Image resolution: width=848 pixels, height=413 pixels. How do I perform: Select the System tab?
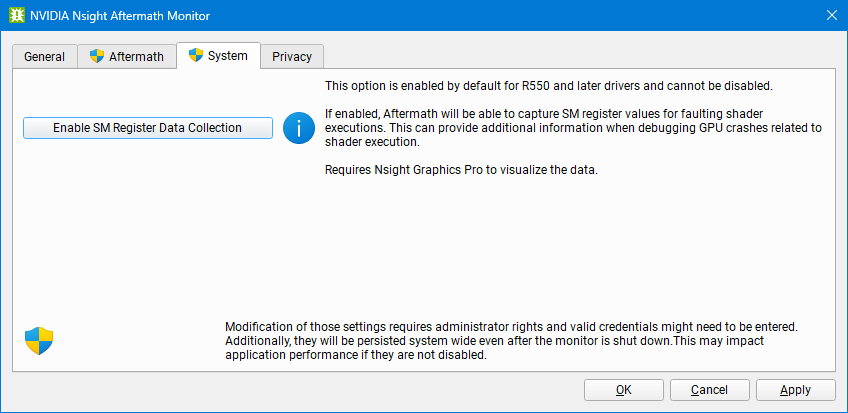click(218, 56)
